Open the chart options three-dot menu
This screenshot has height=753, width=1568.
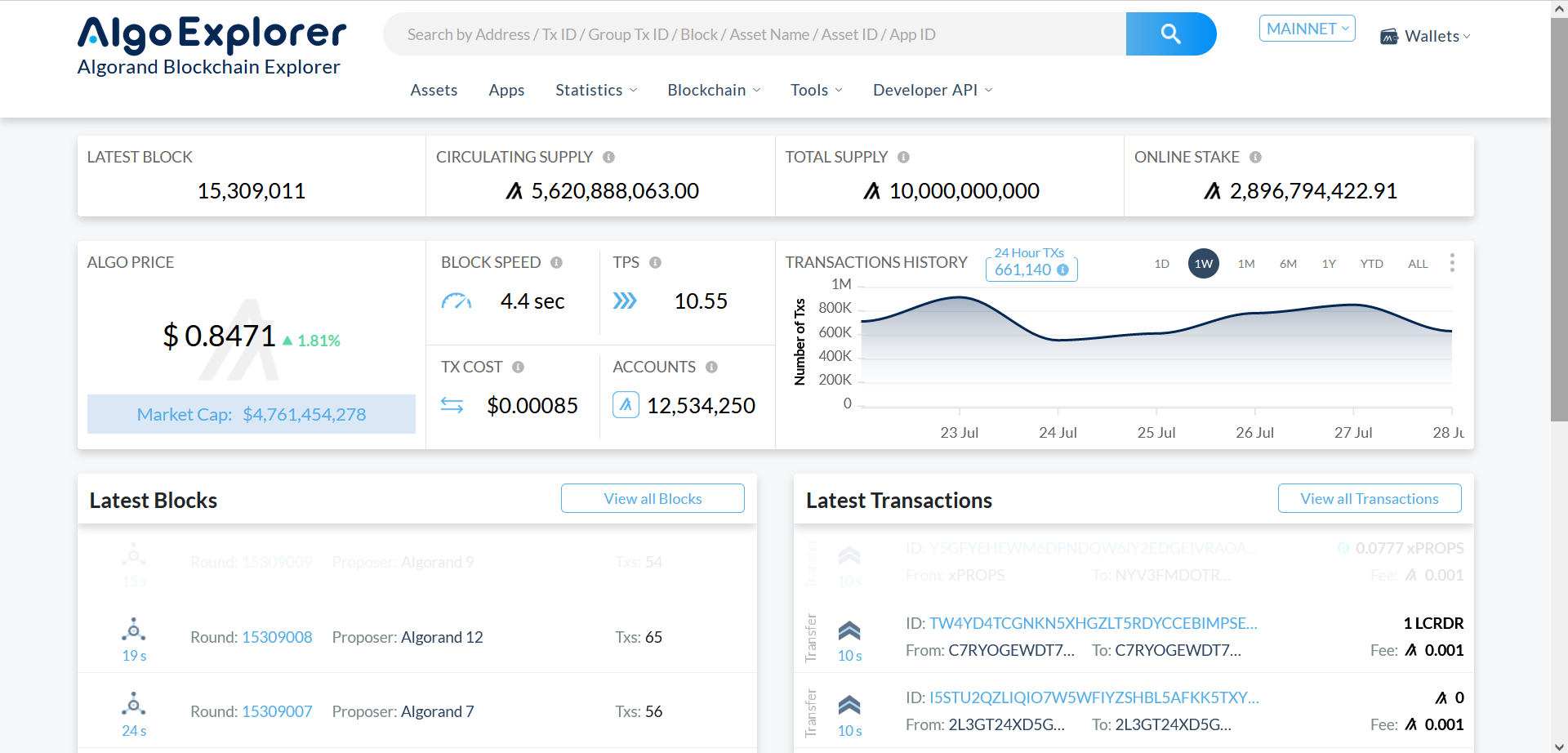pyautogui.click(x=1451, y=262)
